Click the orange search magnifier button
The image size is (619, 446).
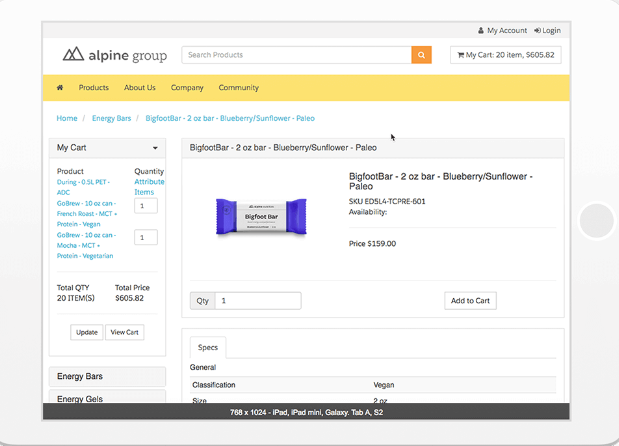(x=421, y=55)
